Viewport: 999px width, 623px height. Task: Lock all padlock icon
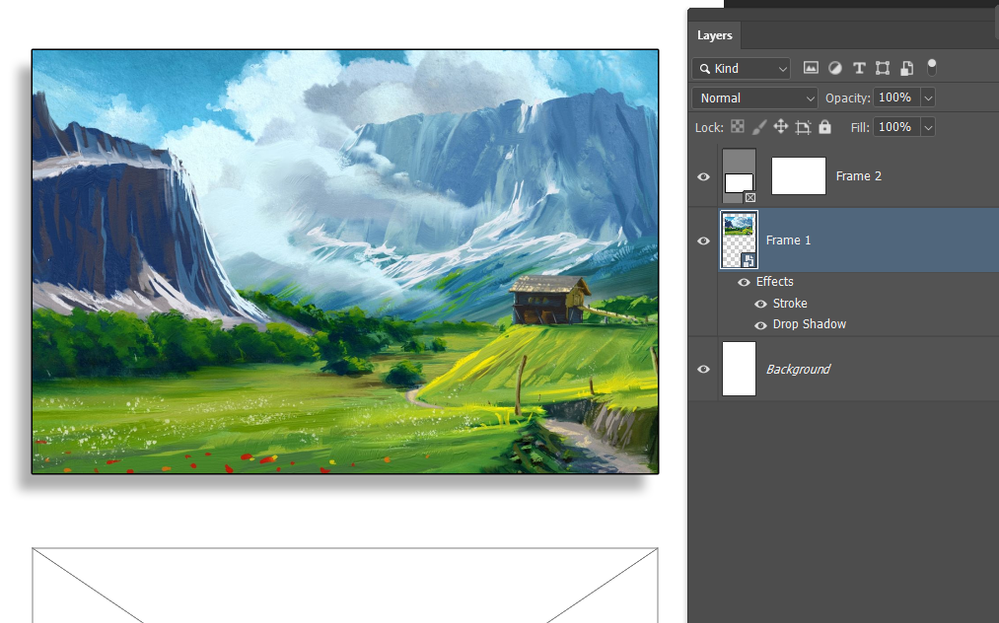click(x=825, y=127)
